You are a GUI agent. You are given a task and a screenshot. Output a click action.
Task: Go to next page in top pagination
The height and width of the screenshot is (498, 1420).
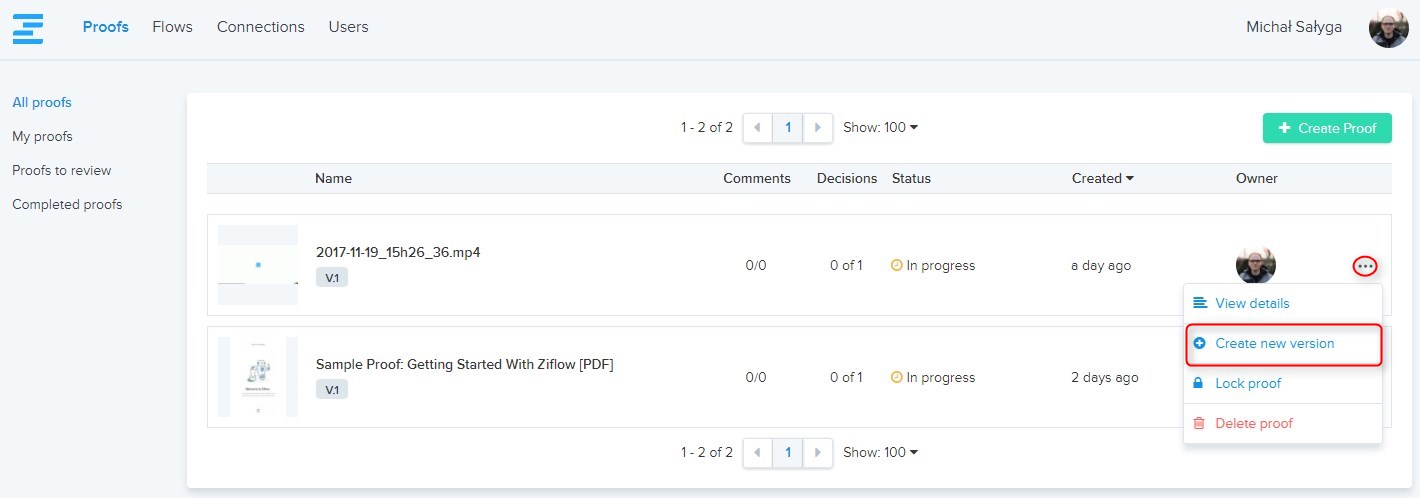(x=818, y=128)
